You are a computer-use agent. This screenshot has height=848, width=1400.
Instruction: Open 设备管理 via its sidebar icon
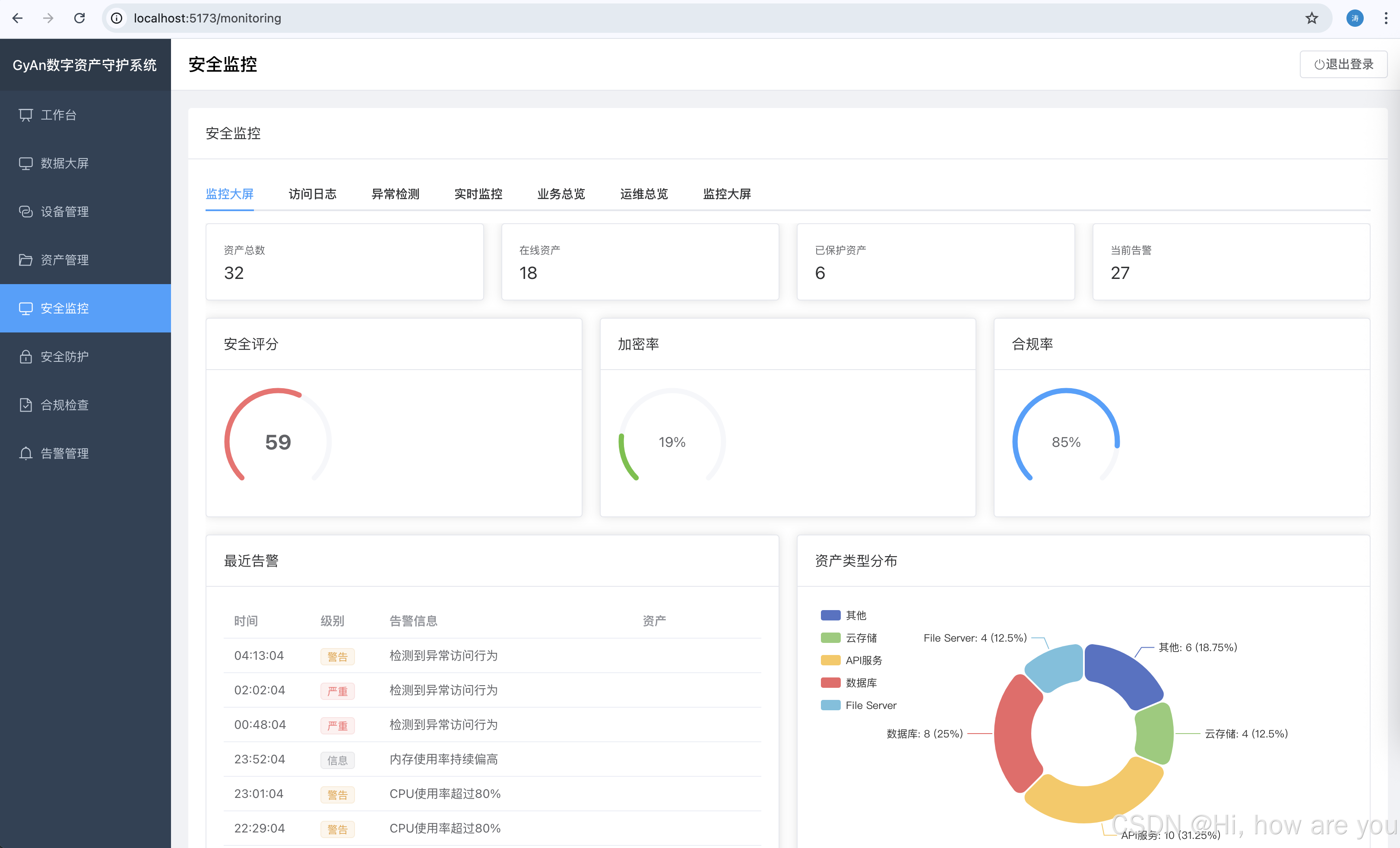point(25,212)
